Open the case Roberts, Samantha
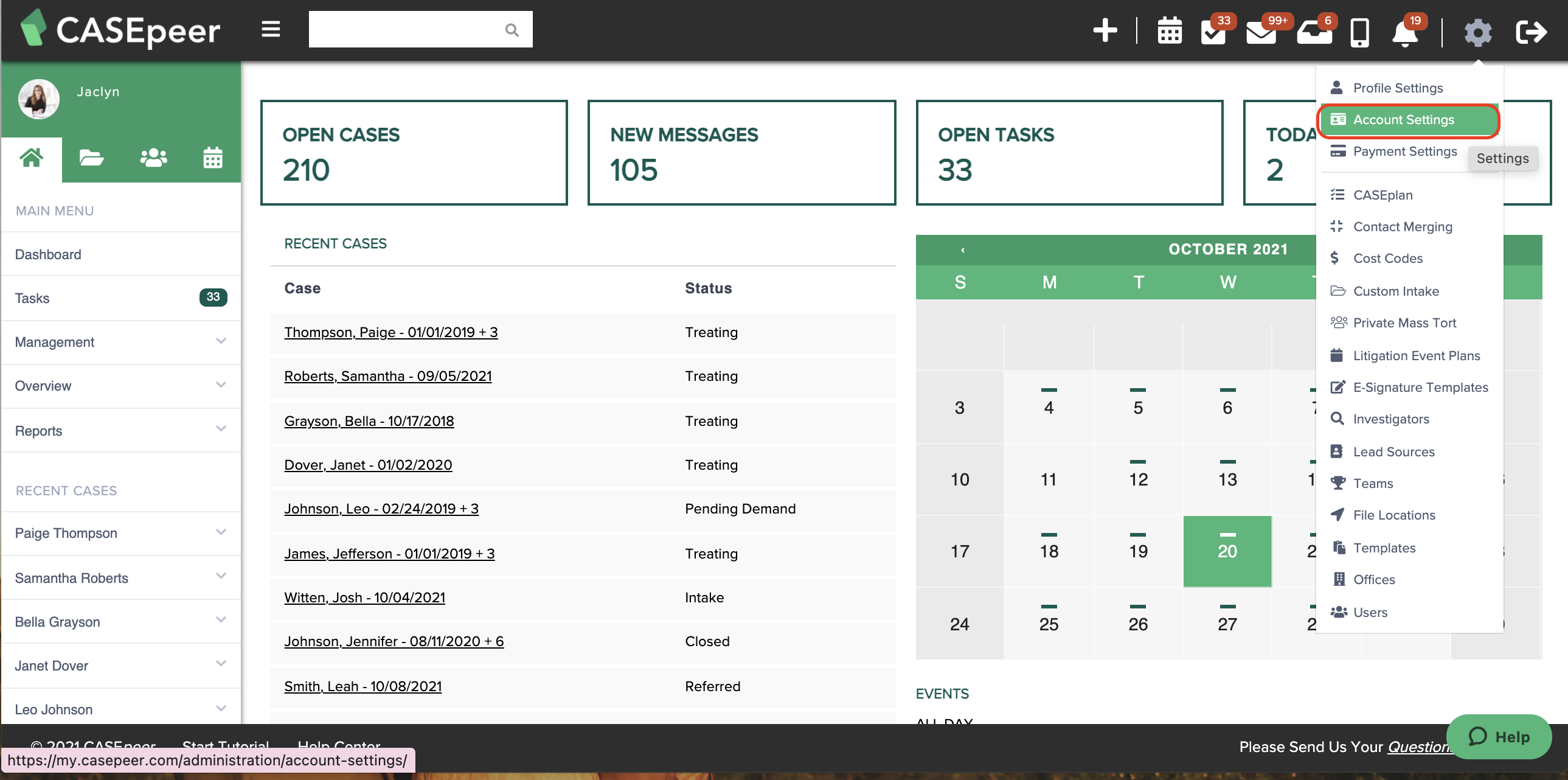1568x780 pixels. coord(387,375)
